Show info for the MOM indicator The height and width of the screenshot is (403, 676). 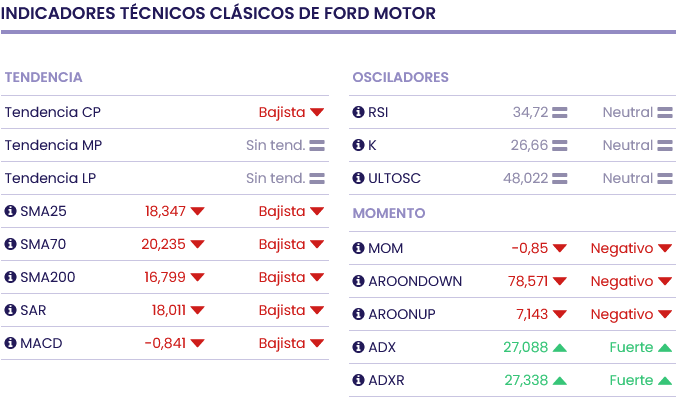[359, 248]
